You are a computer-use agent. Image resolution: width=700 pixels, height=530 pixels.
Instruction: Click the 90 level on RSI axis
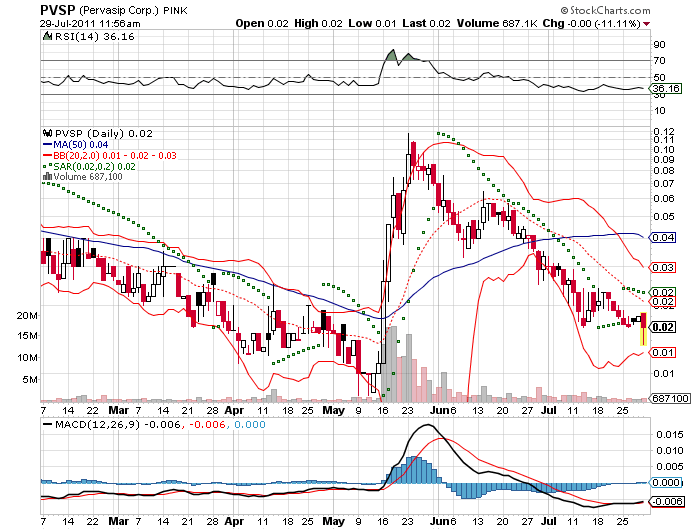point(659,44)
